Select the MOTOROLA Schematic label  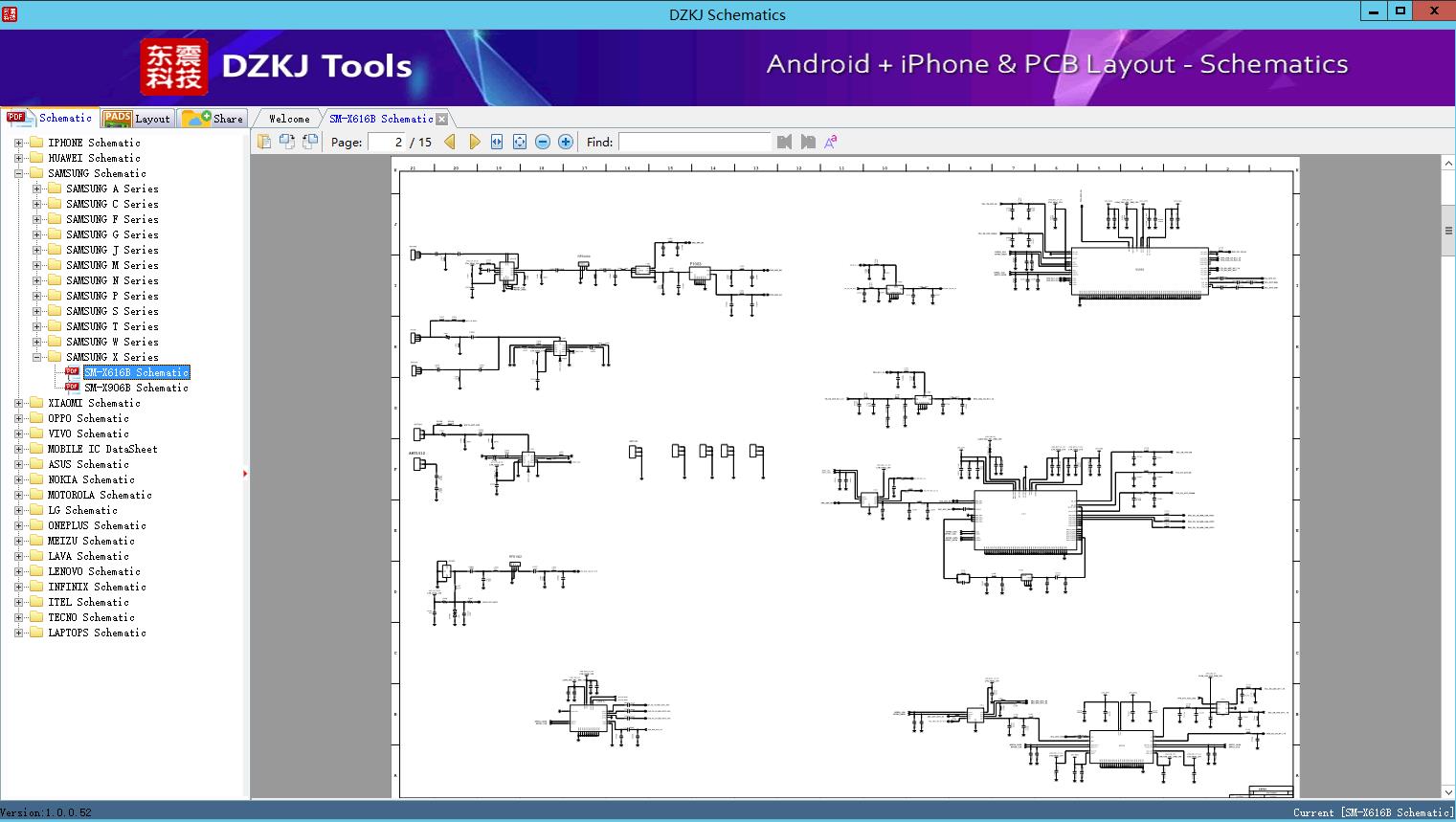click(100, 495)
